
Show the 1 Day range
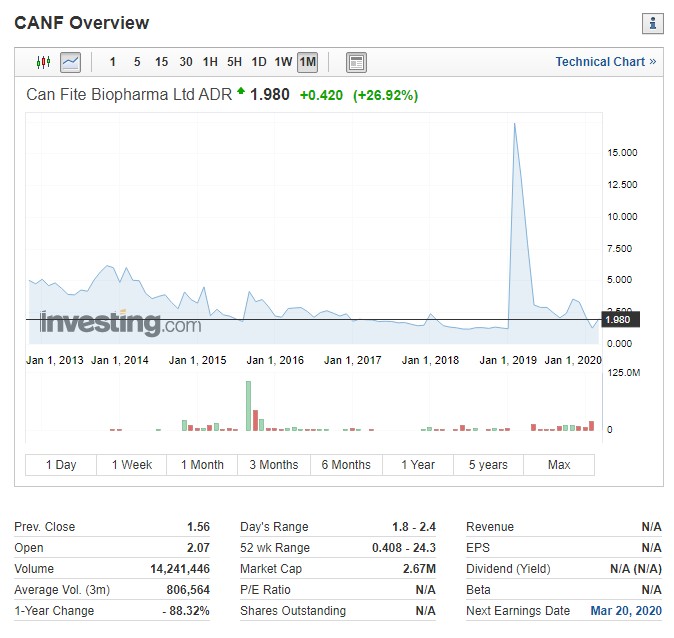(x=61, y=465)
